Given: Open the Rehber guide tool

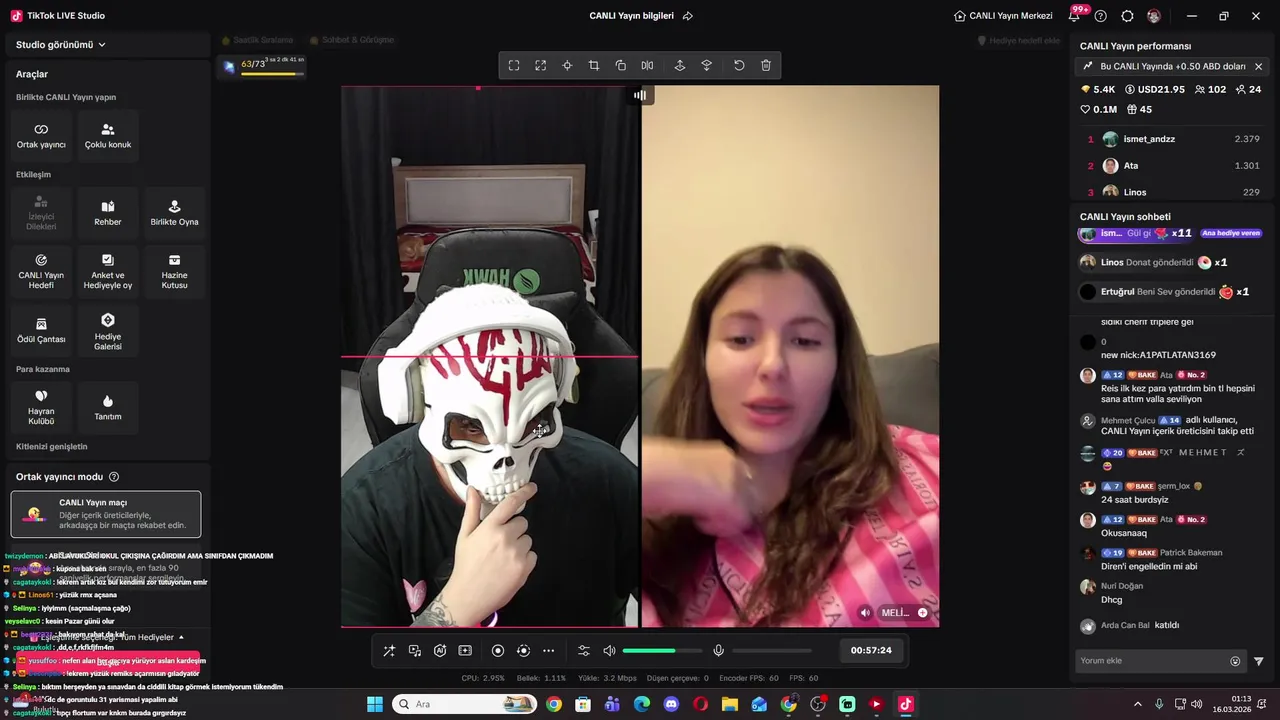Looking at the screenshot, I should coord(108,213).
